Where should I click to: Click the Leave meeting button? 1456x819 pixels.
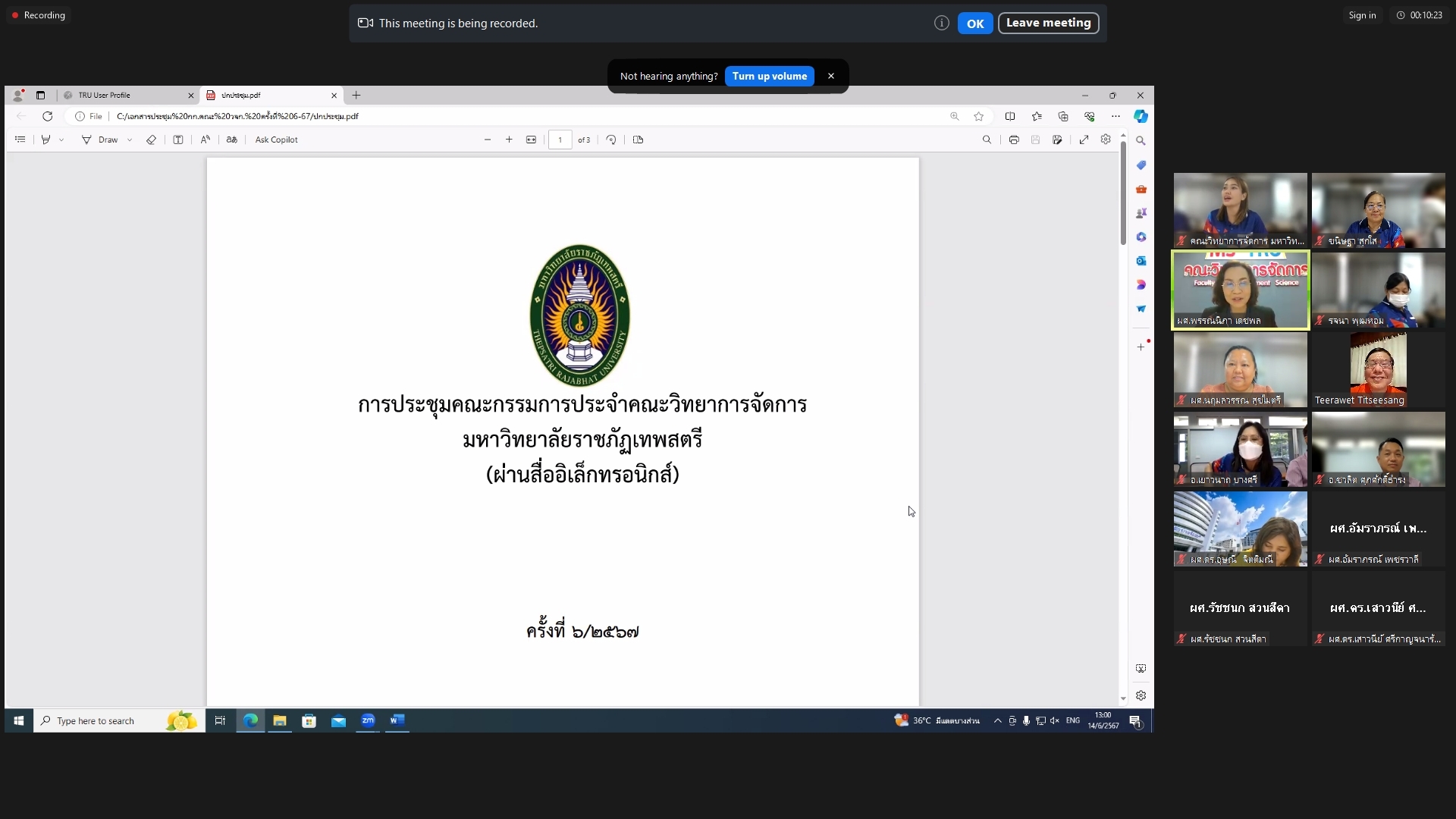[x=1048, y=23]
